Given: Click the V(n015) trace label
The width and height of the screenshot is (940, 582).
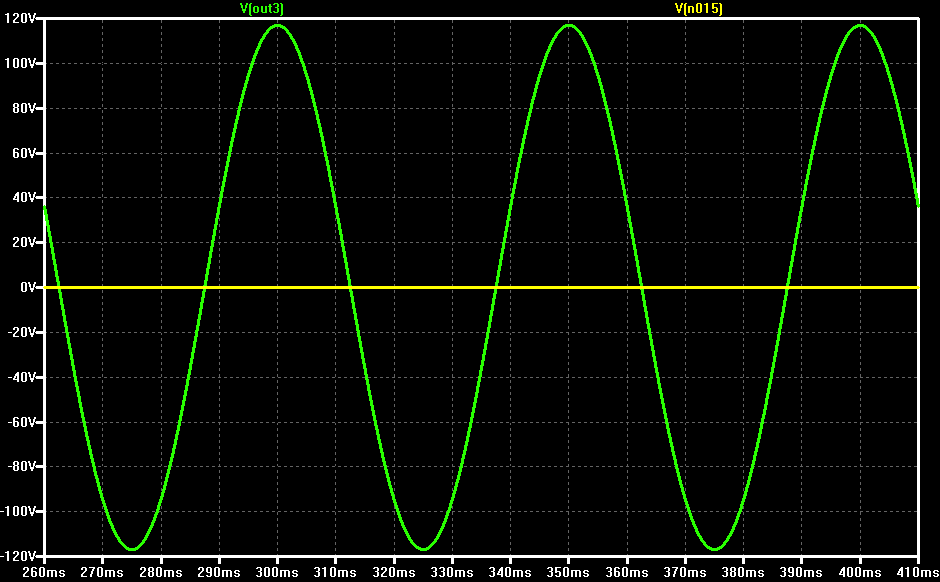Looking at the screenshot, I should pyautogui.click(x=698, y=8).
